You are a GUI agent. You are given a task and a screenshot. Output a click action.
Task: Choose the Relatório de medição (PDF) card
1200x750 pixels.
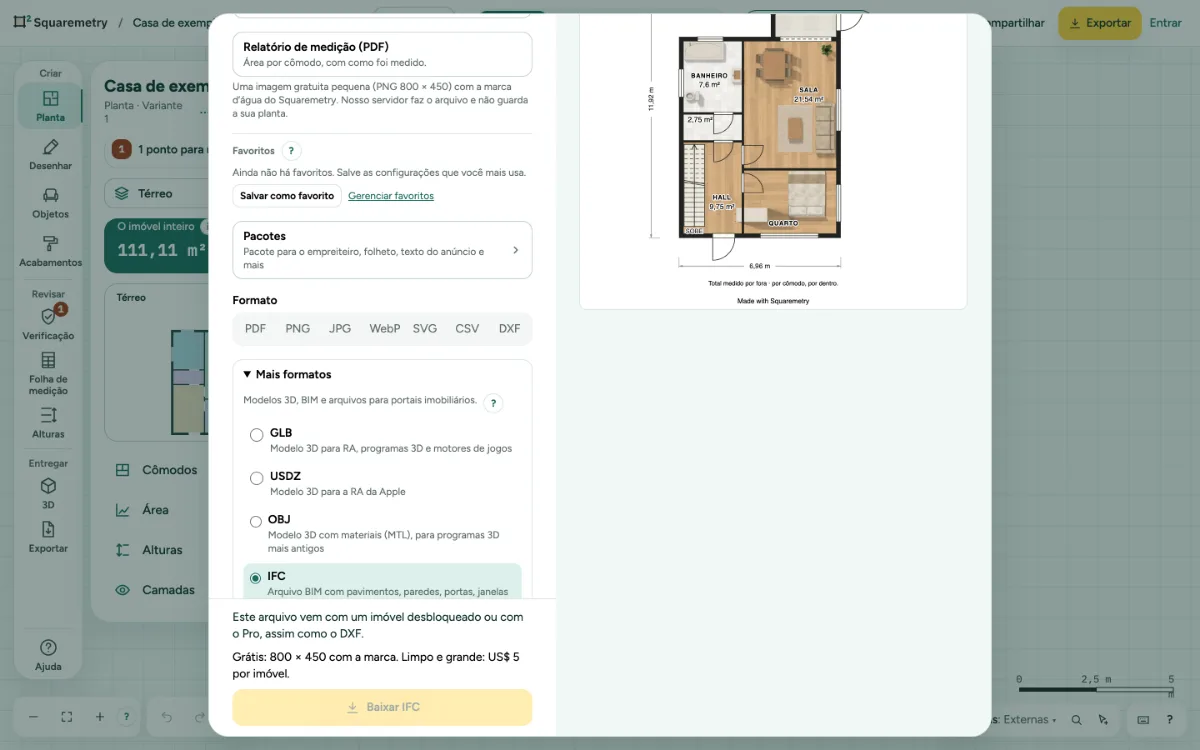pyautogui.click(x=382, y=54)
